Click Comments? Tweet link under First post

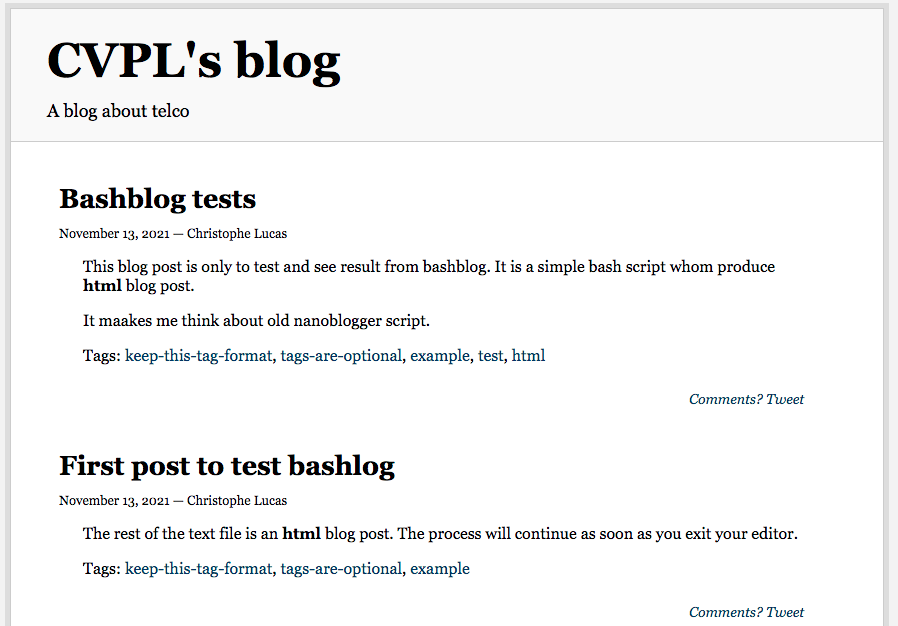coord(746,612)
